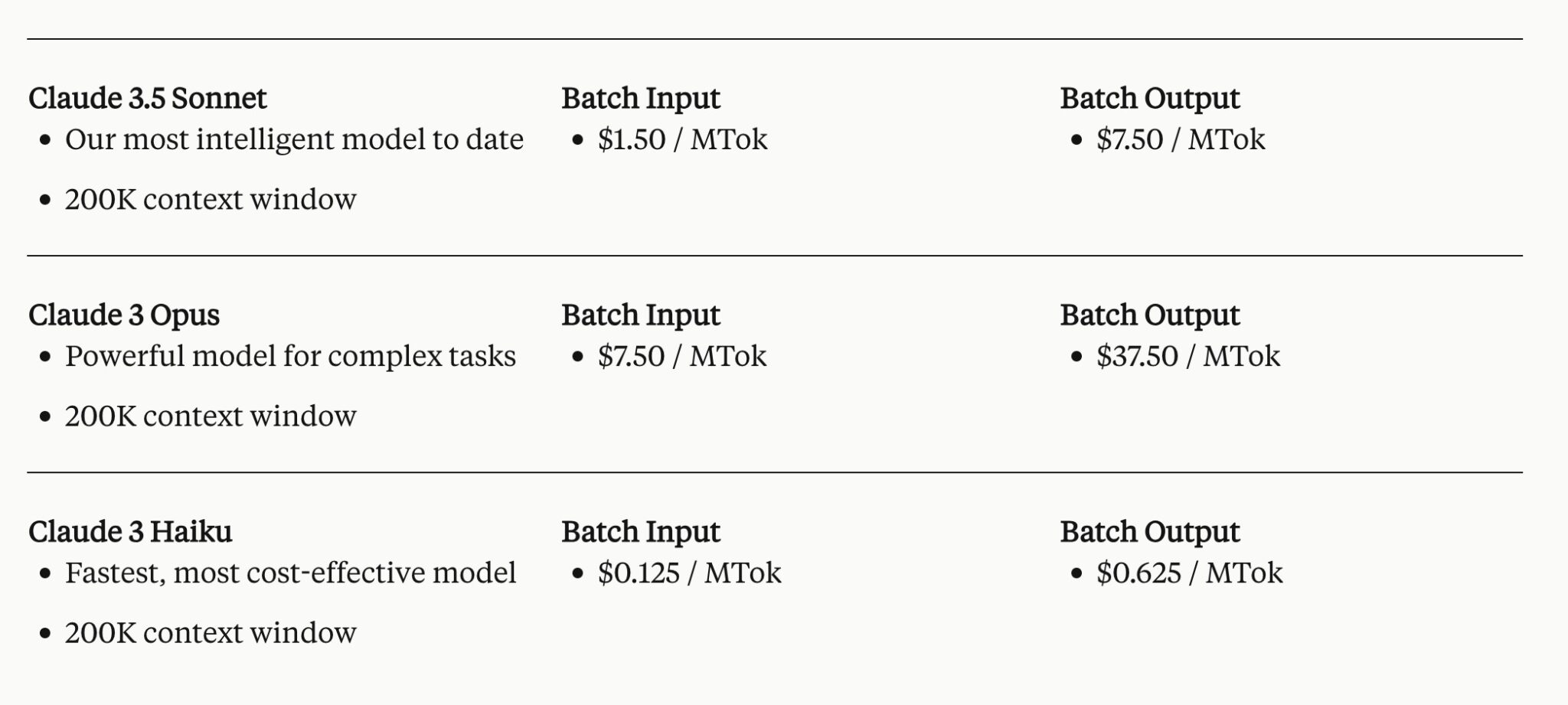Viewport: 1568px width, 705px height.
Task: Click the $1.50 / MTok batch input price
Action: coord(682,139)
